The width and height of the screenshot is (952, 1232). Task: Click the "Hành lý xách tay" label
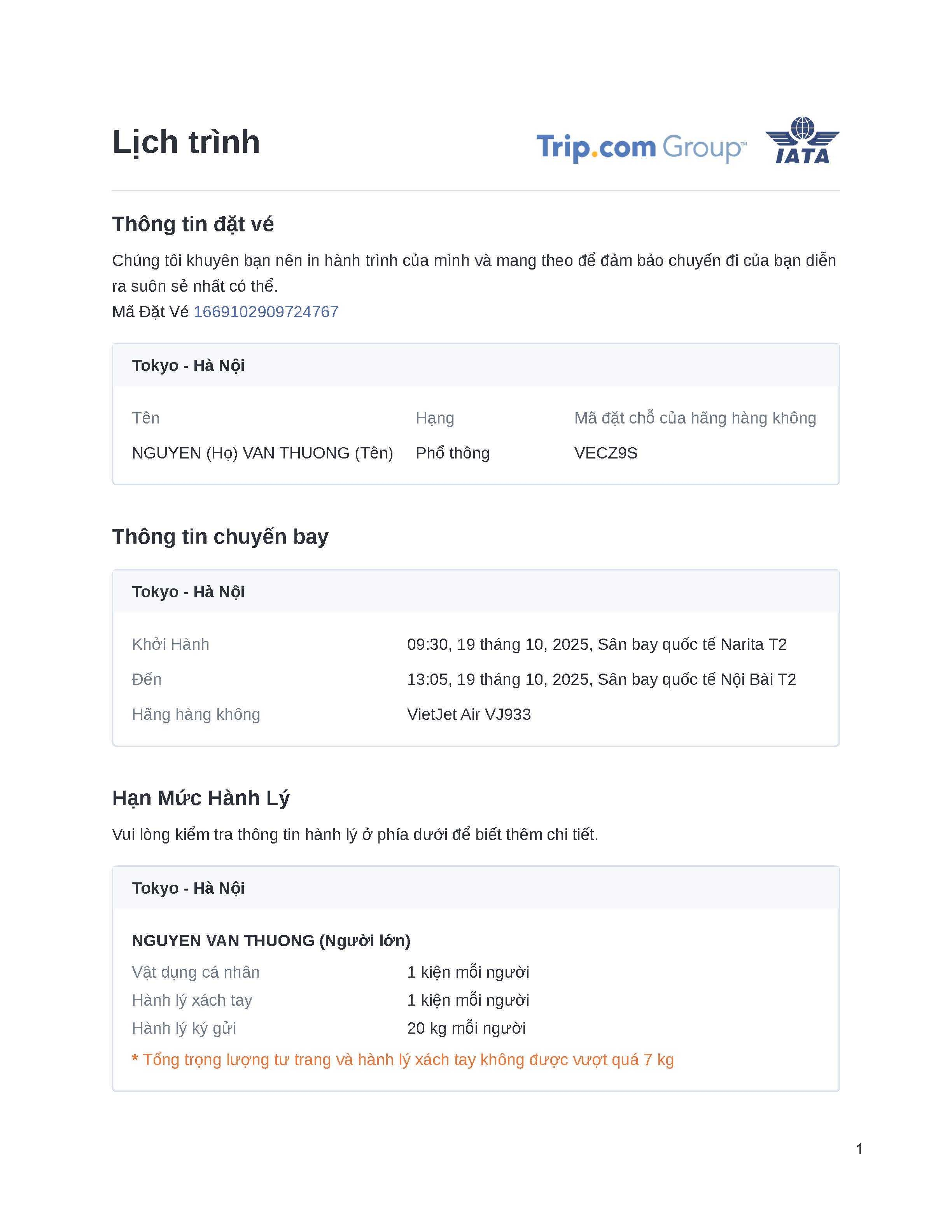point(192,1000)
